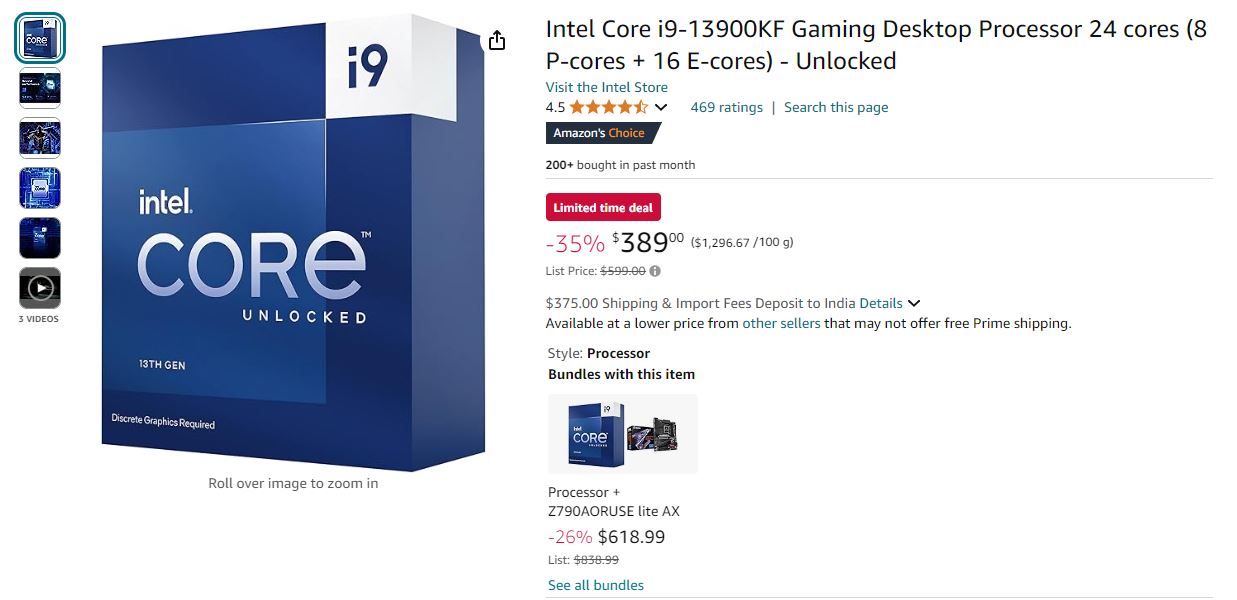Visit the Intel Store
The image size is (1237, 600).
pyautogui.click(x=606, y=87)
